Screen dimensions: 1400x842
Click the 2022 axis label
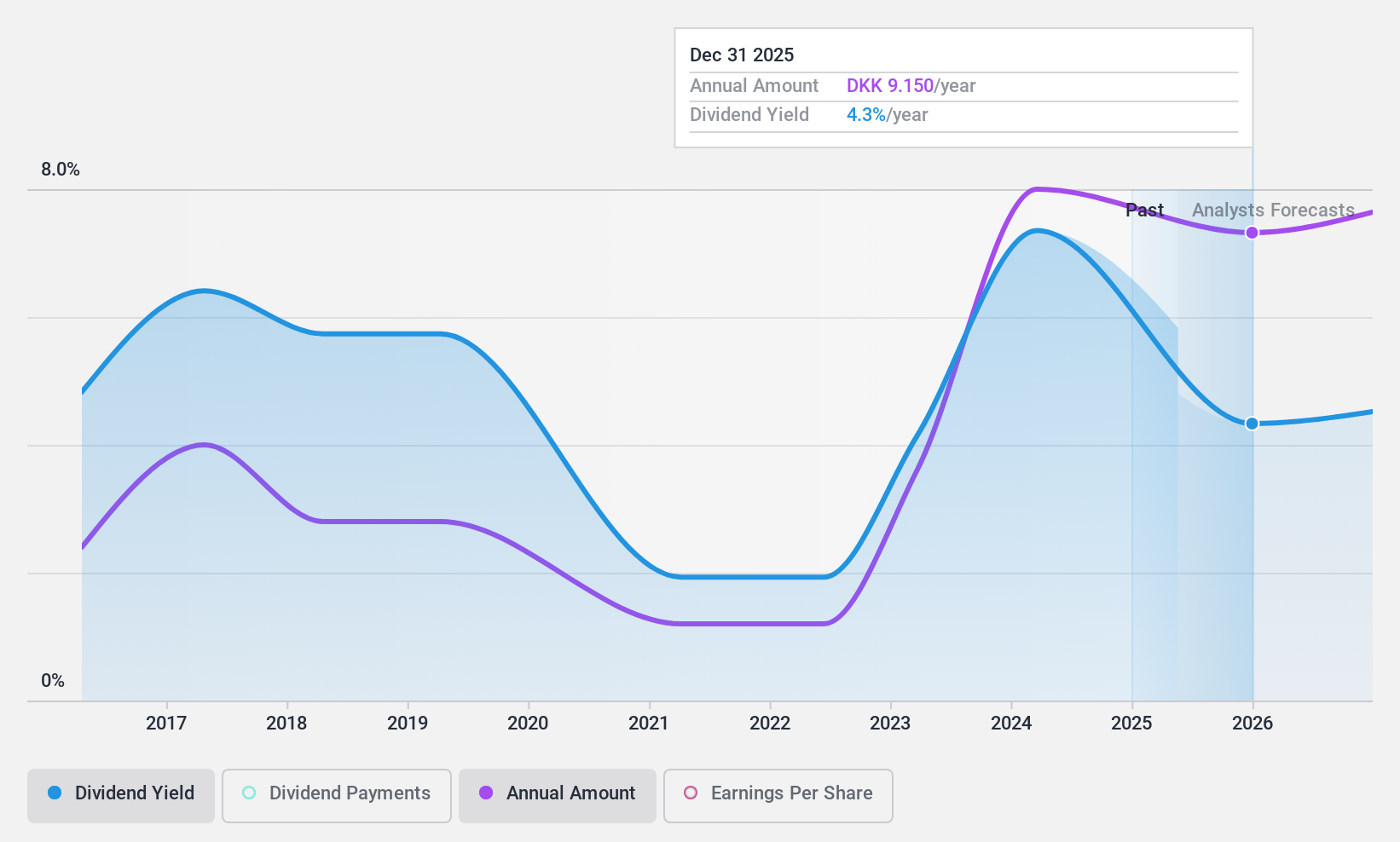point(770,724)
